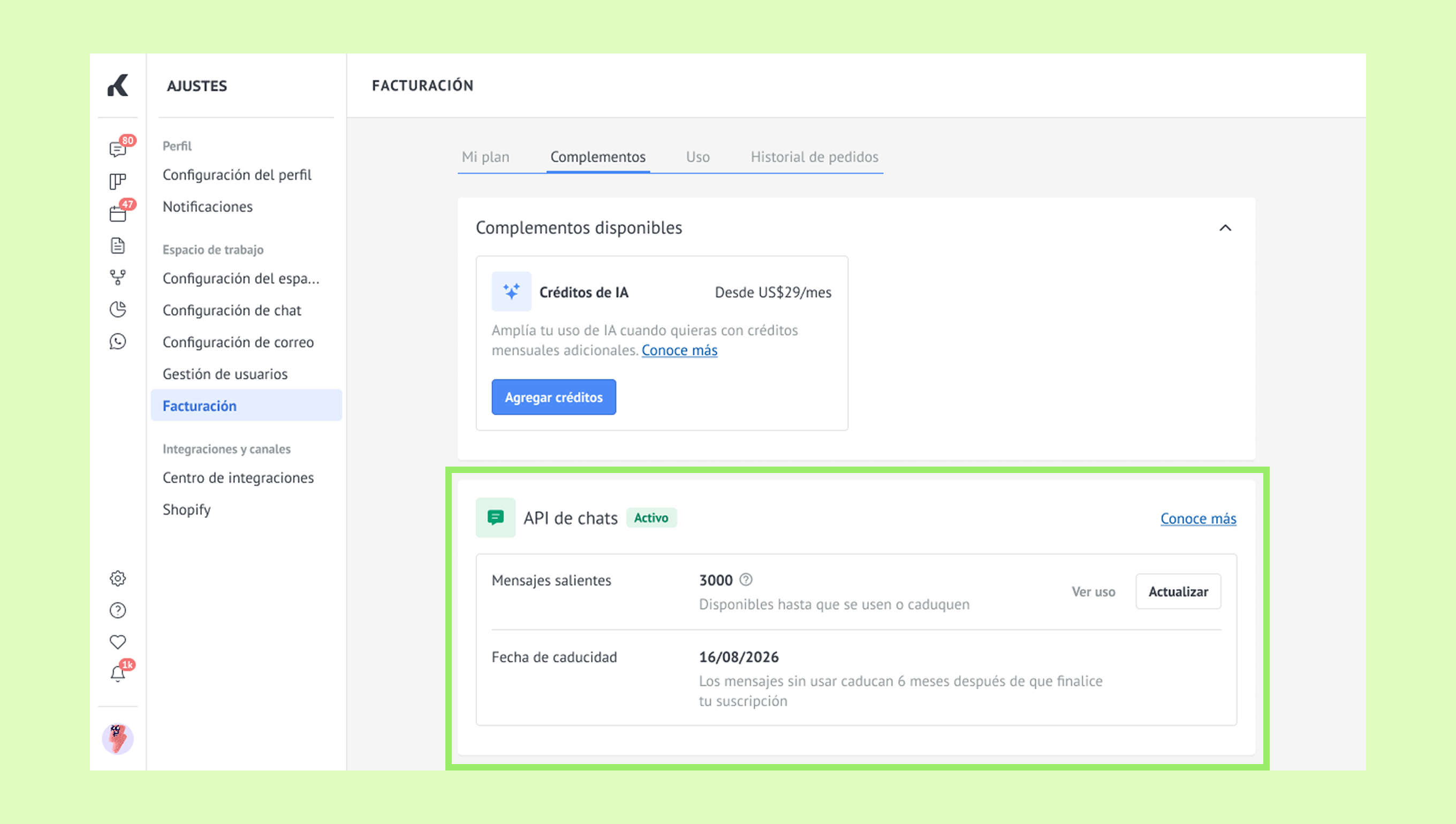Click the green API de chats icon
1456x824 pixels.
(495, 517)
